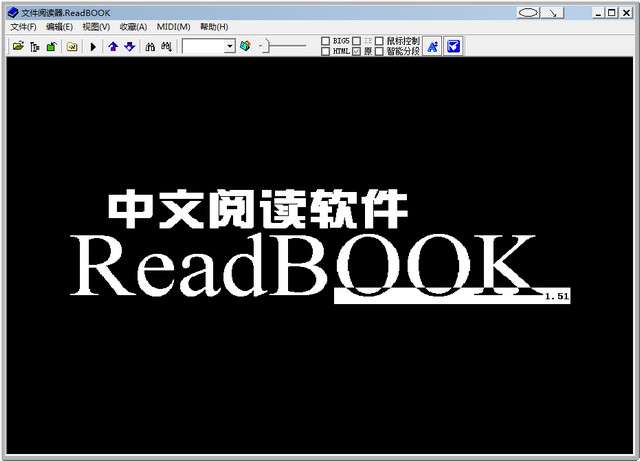This screenshot has height=461, width=640.
Task: Click the open file folder icon
Action: tap(18, 46)
